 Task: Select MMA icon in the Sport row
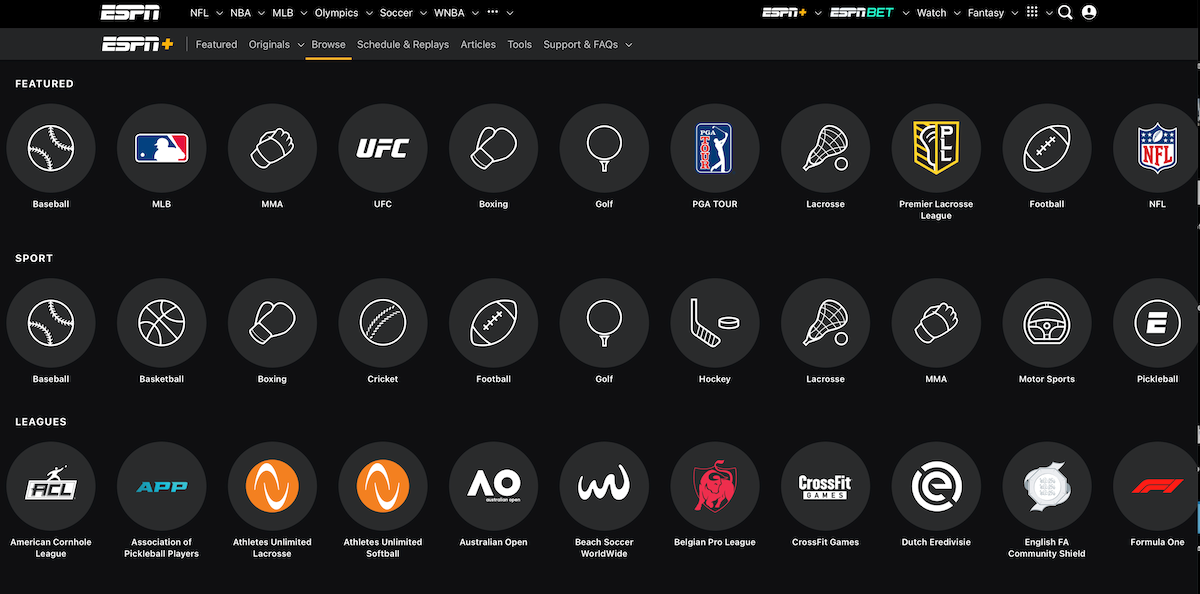(x=936, y=324)
